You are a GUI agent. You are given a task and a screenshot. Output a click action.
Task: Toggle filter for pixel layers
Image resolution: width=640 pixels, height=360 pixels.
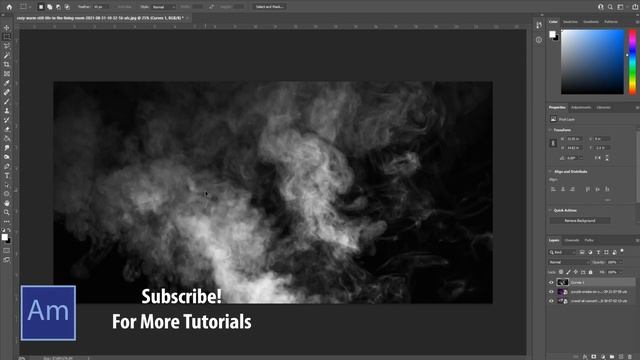(x=582, y=253)
